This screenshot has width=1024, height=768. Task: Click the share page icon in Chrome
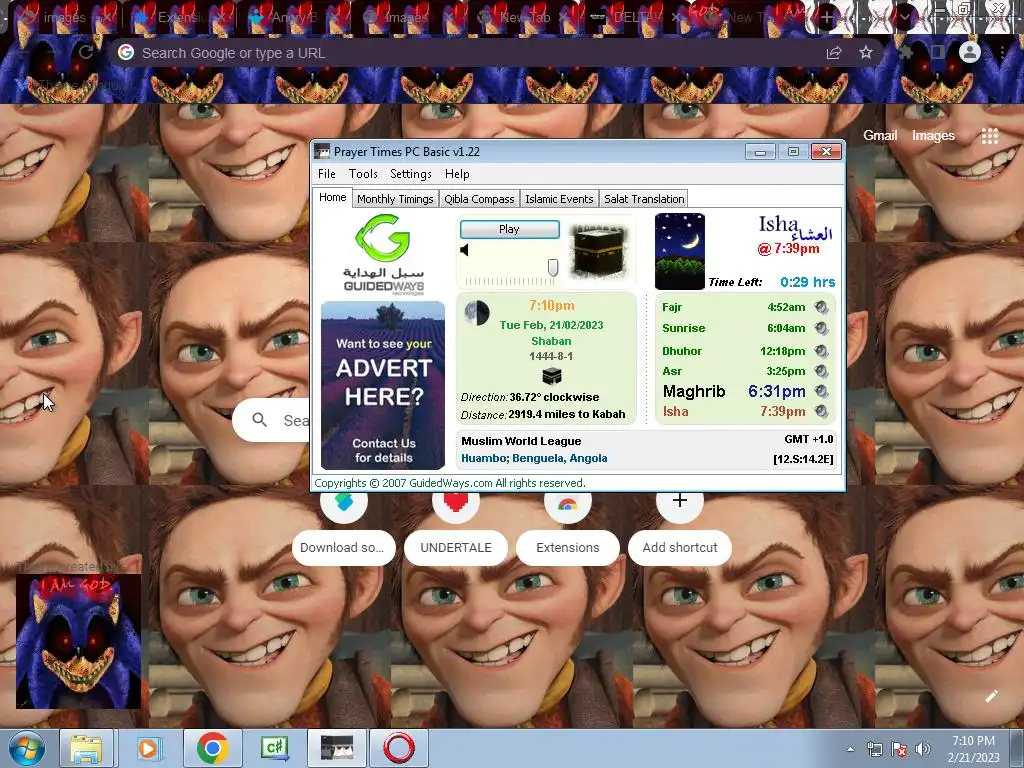point(834,53)
